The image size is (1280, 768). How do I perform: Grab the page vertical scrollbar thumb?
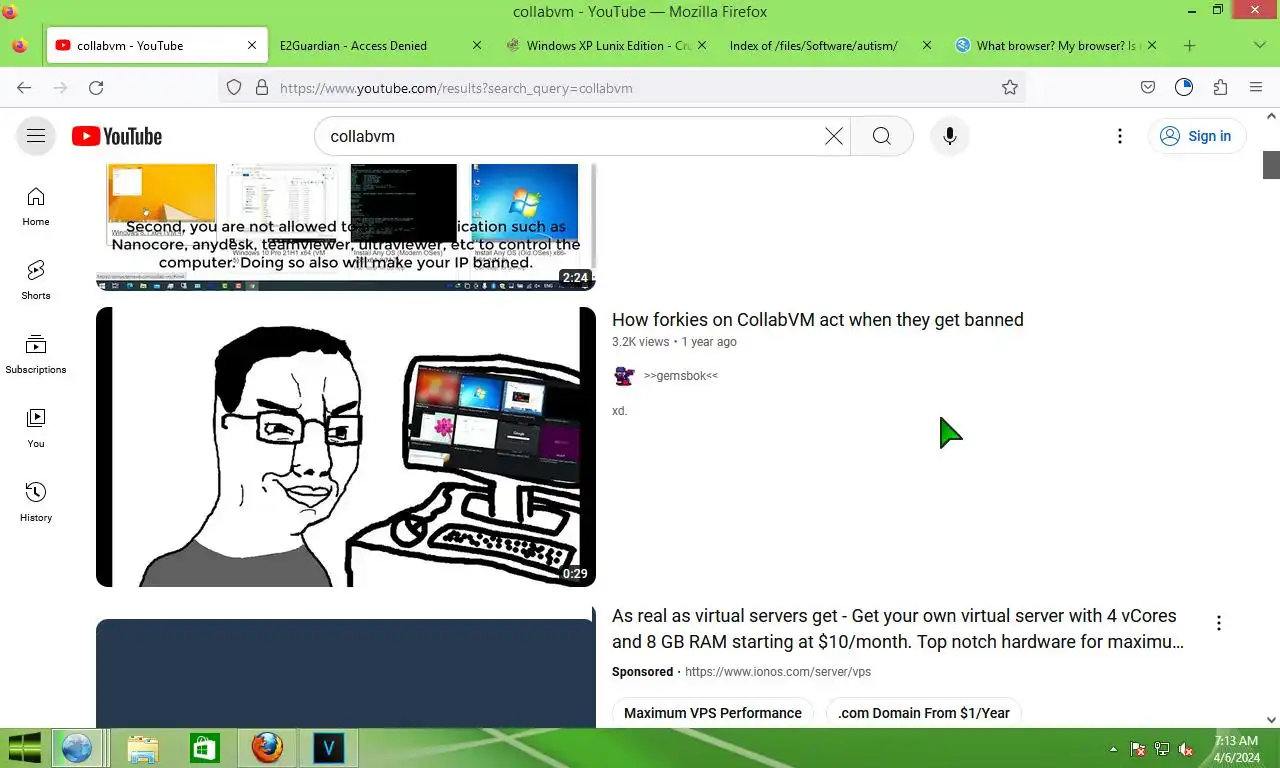1271,164
